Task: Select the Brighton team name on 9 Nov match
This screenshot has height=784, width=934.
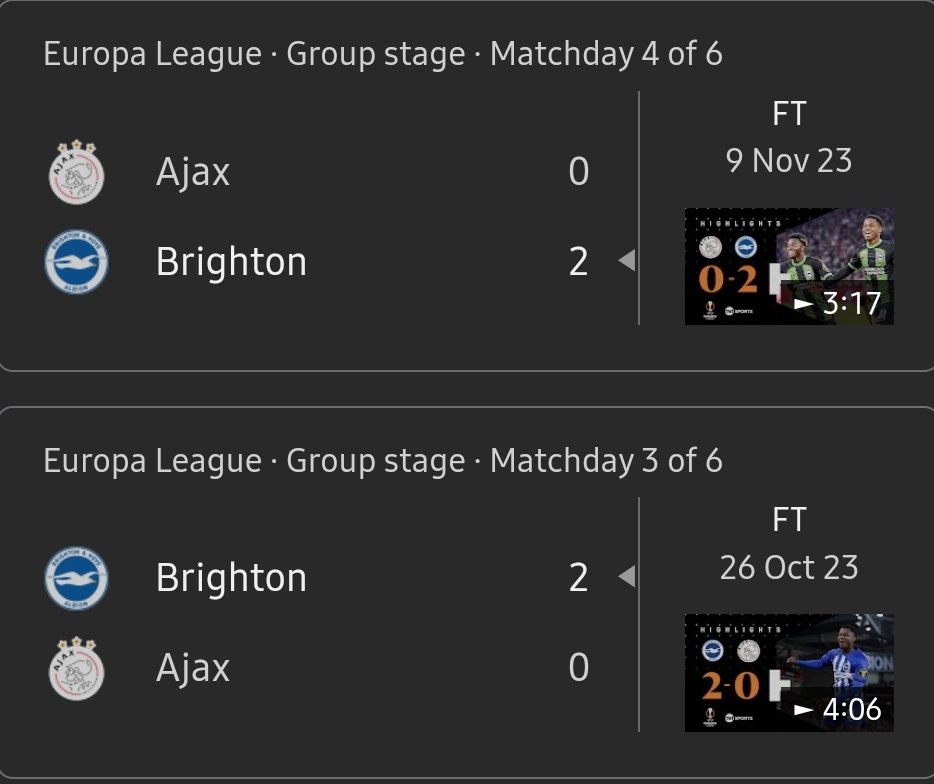Action: [231, 262]
